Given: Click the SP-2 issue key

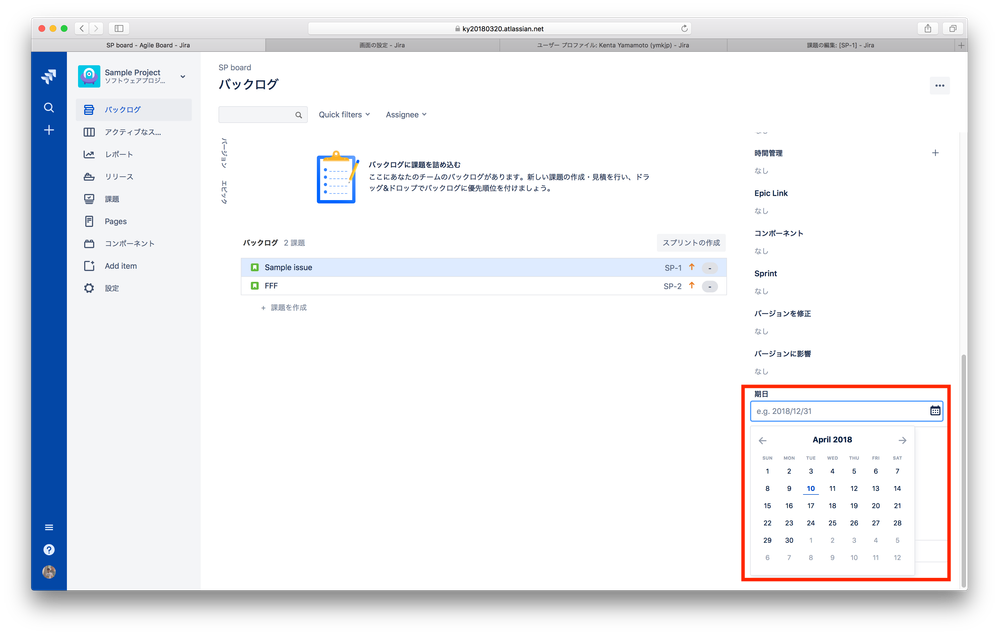Looking at the screenshot, I should click(672, 287).
